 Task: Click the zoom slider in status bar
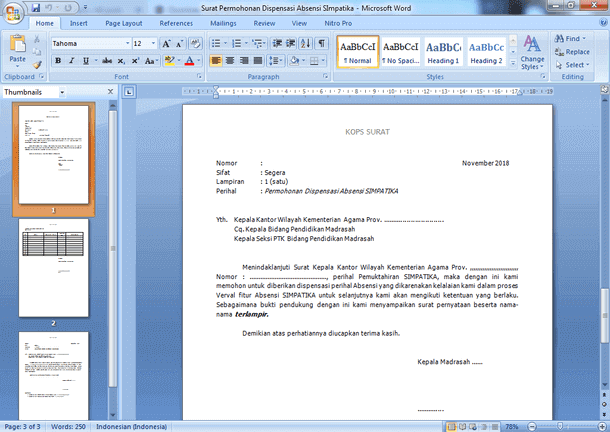pyautogui.click(x=562, y=426)
